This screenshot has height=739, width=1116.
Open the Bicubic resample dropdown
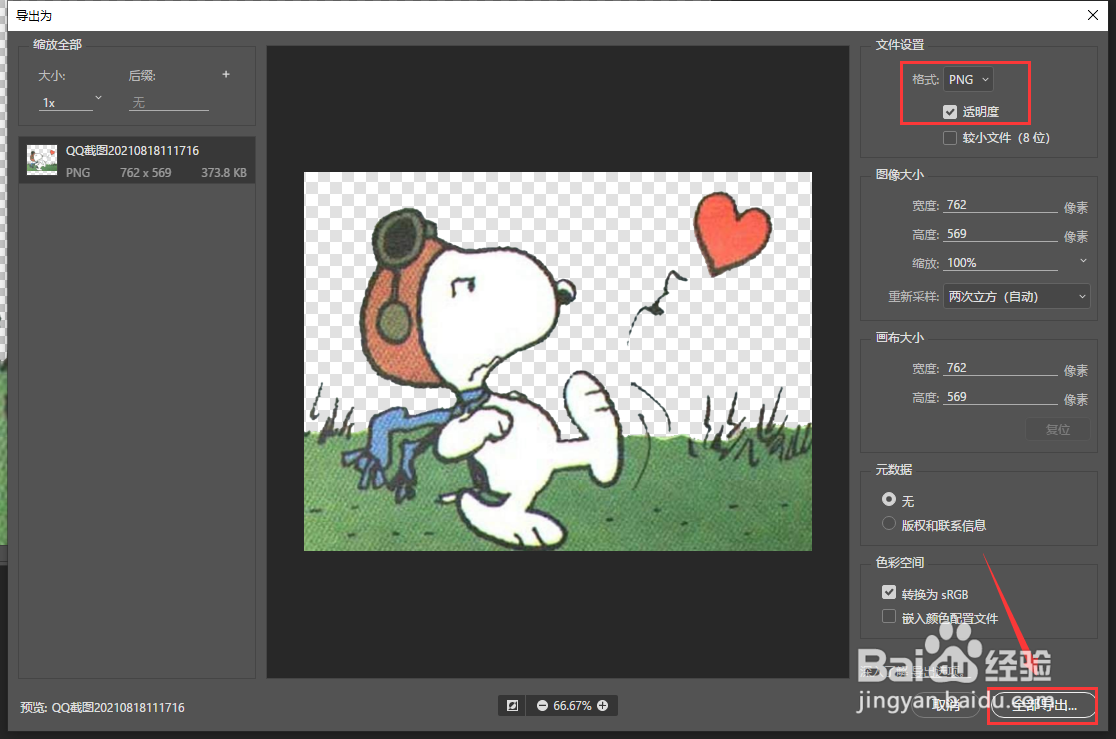[x=1016, y=296]
